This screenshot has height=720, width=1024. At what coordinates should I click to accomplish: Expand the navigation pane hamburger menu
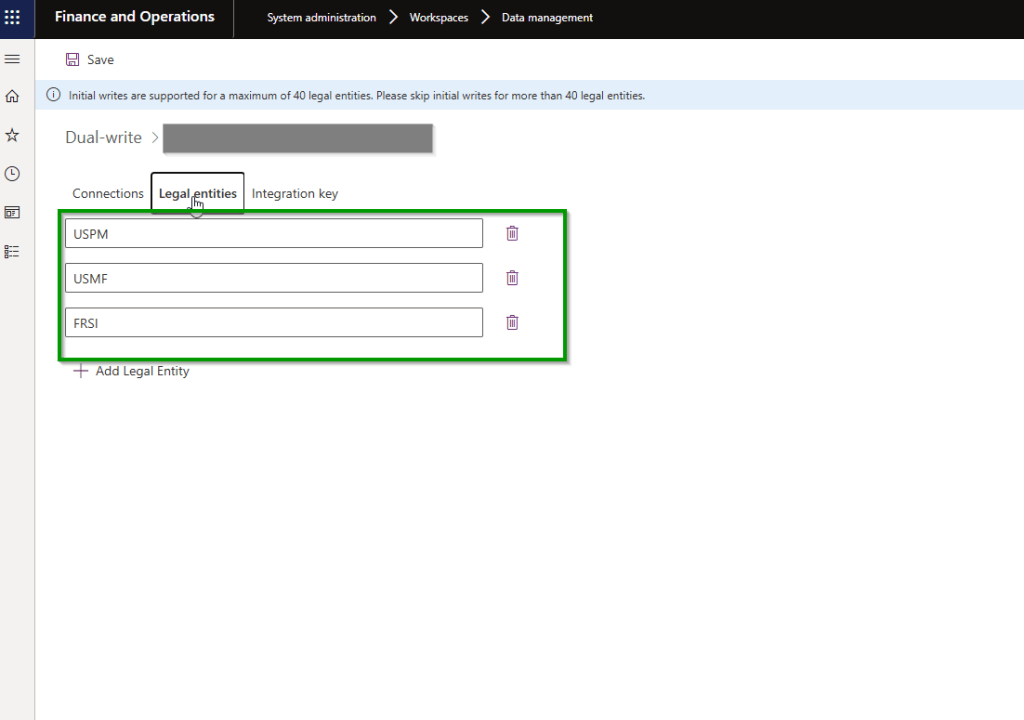click(12, 60)
